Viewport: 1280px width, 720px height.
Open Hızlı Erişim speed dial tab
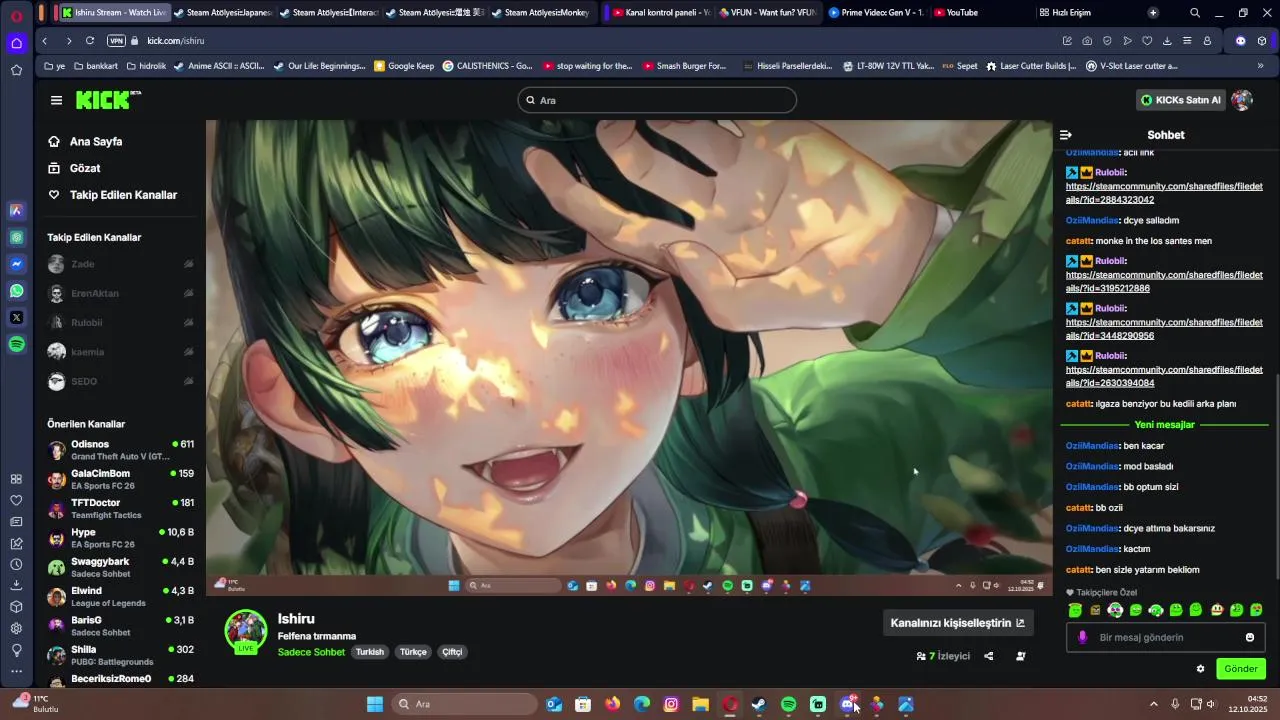tap(1064, 13)
